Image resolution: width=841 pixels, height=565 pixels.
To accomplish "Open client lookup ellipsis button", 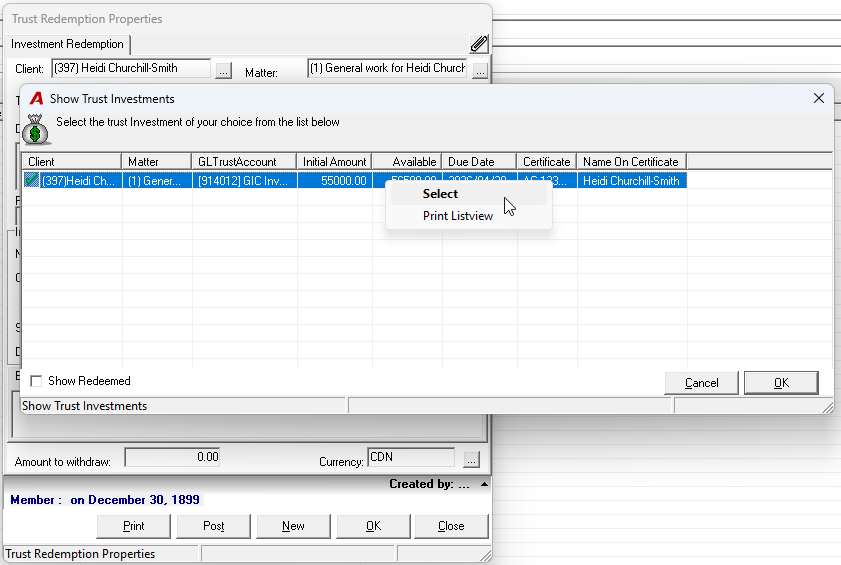I will (224, 70).
